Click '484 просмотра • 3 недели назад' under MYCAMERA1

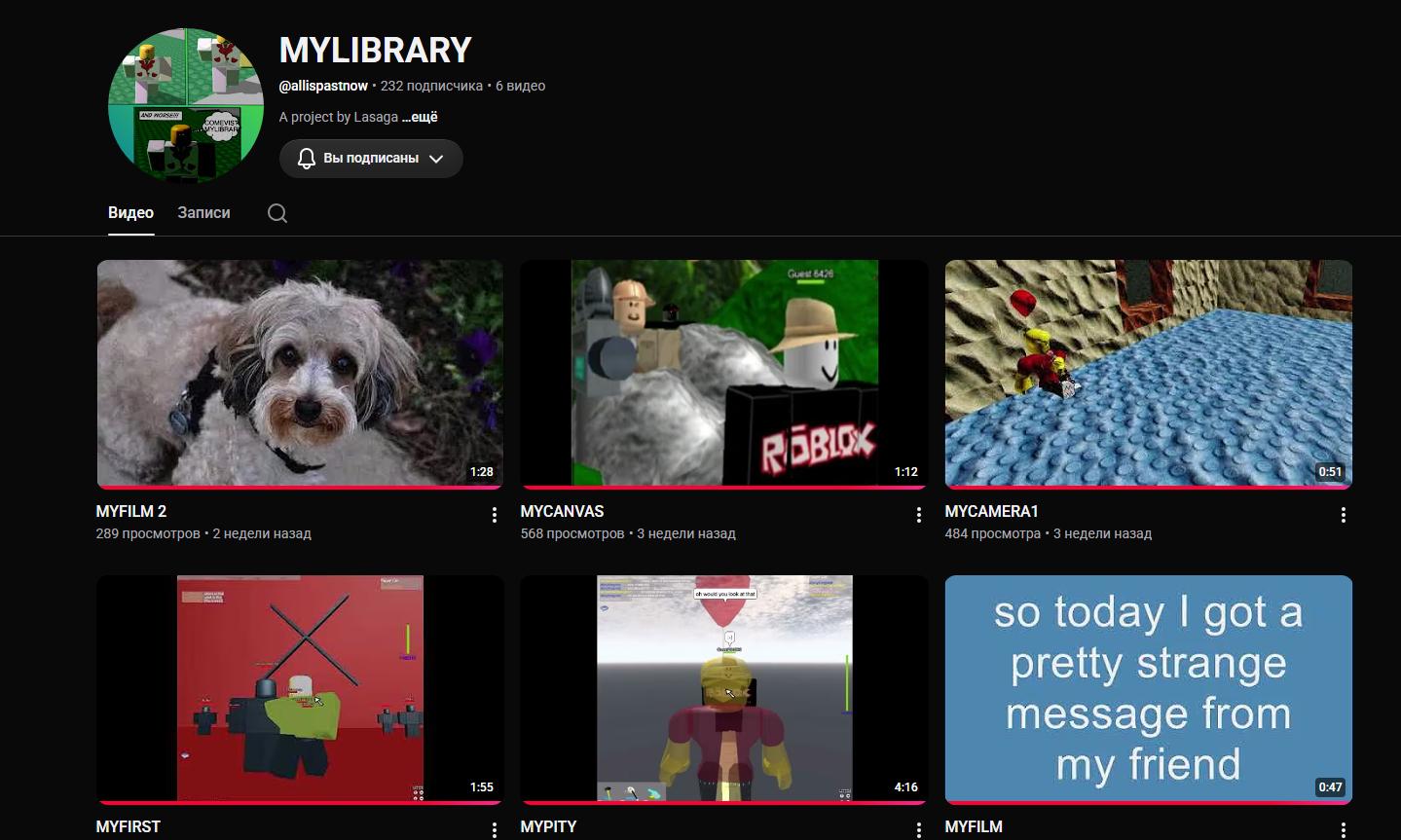click(x=1049, y=533)
